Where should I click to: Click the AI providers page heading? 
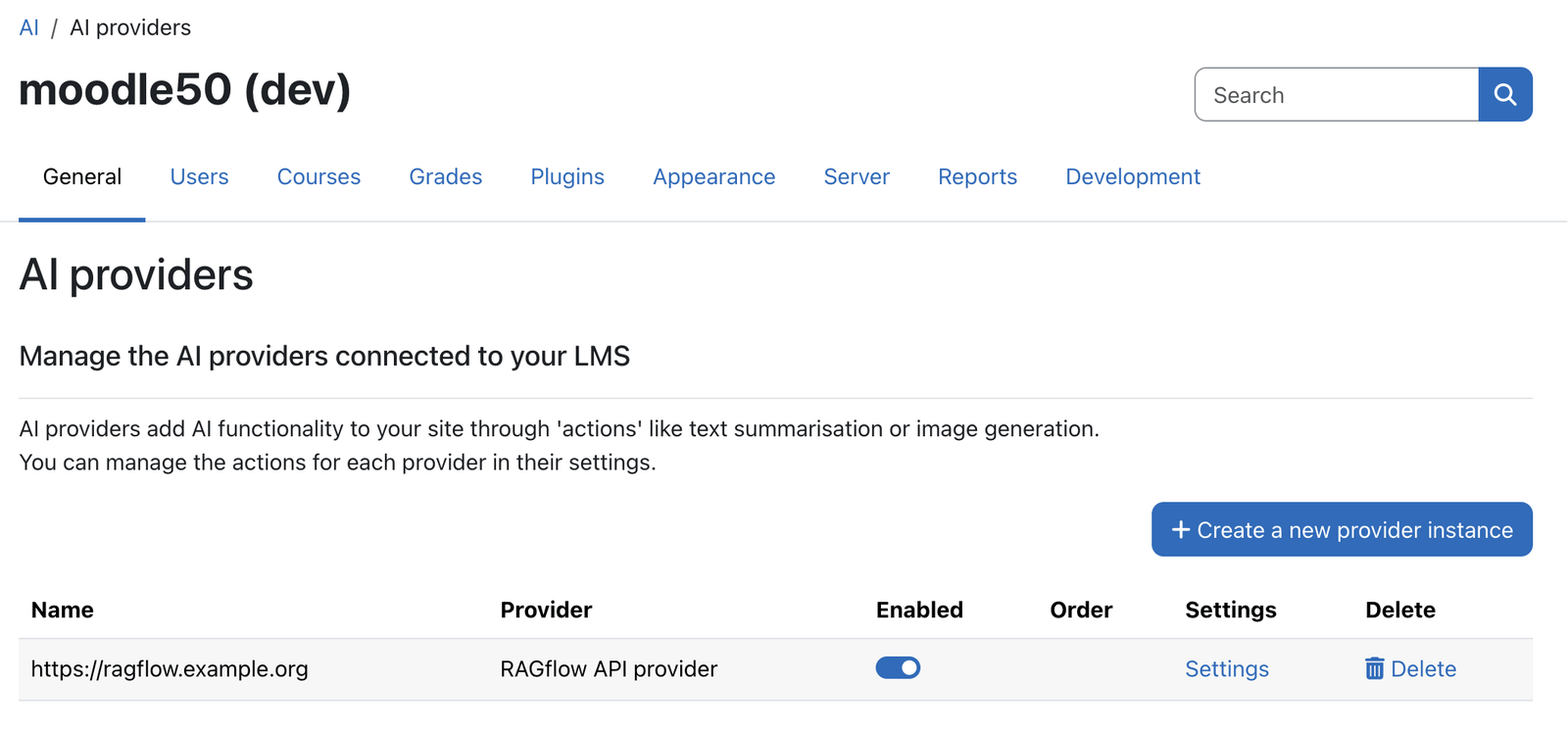click(136, 274)
